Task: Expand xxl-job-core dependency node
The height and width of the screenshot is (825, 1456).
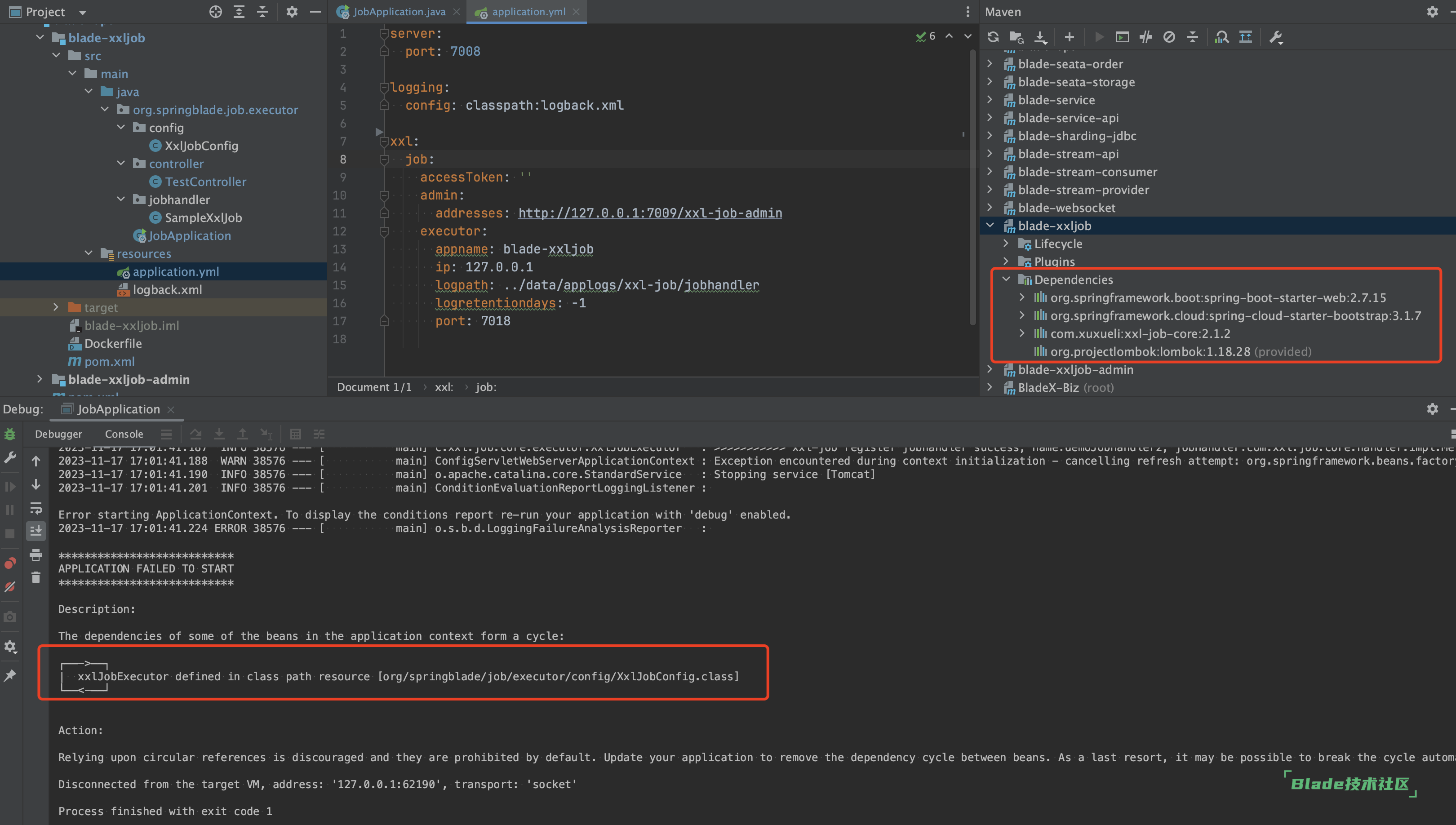Action: click(x=1022, y=333)
